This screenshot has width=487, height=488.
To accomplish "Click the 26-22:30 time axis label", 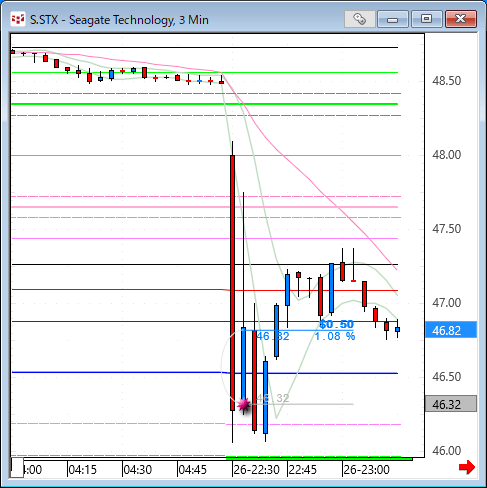I will (x=256, y=470).
